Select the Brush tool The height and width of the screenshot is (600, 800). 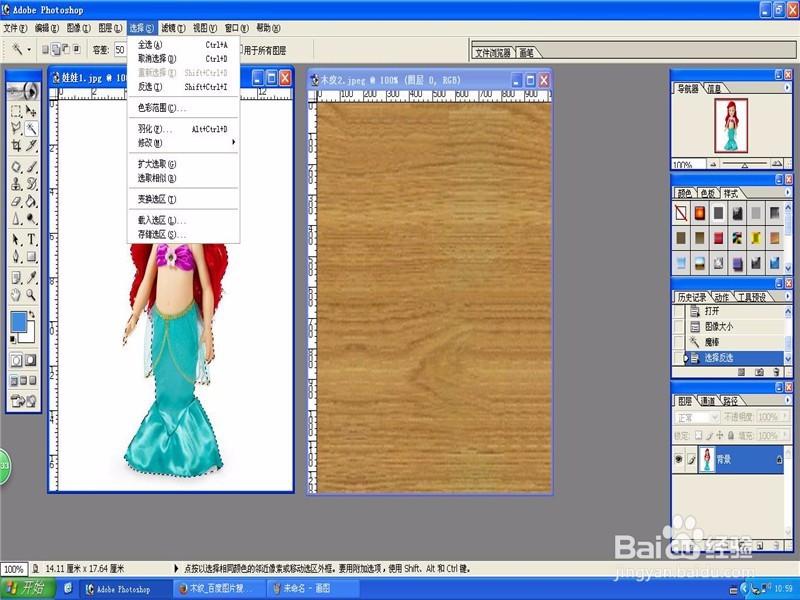(31, 167)
